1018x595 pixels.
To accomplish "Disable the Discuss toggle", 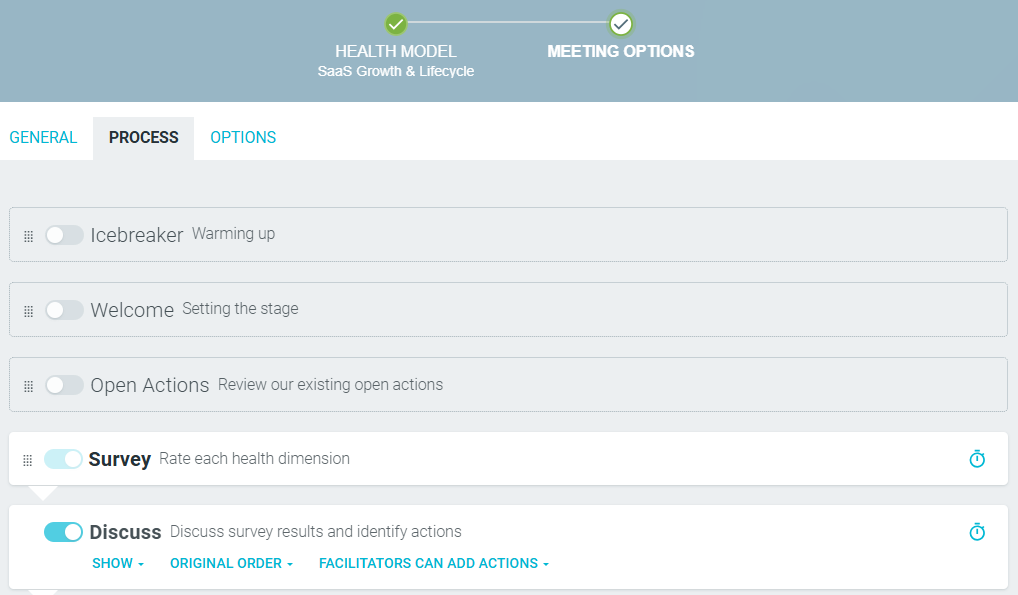I will click(x=63, y=532).
